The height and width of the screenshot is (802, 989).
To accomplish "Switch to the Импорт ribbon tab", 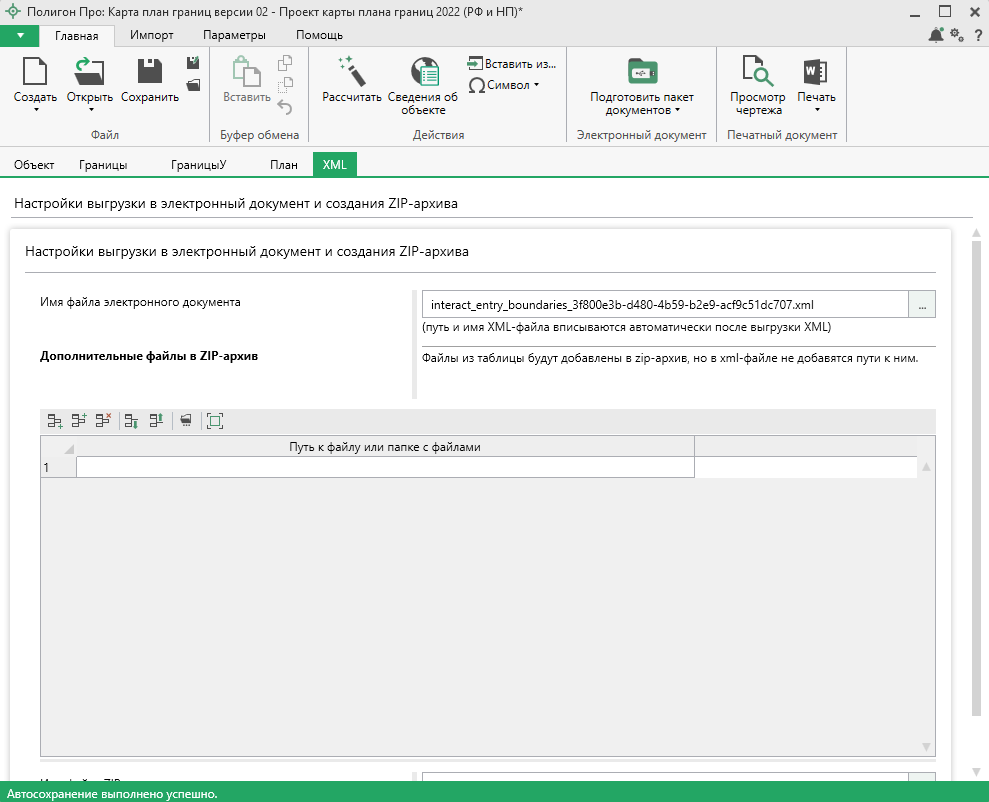I will [151, 35].
